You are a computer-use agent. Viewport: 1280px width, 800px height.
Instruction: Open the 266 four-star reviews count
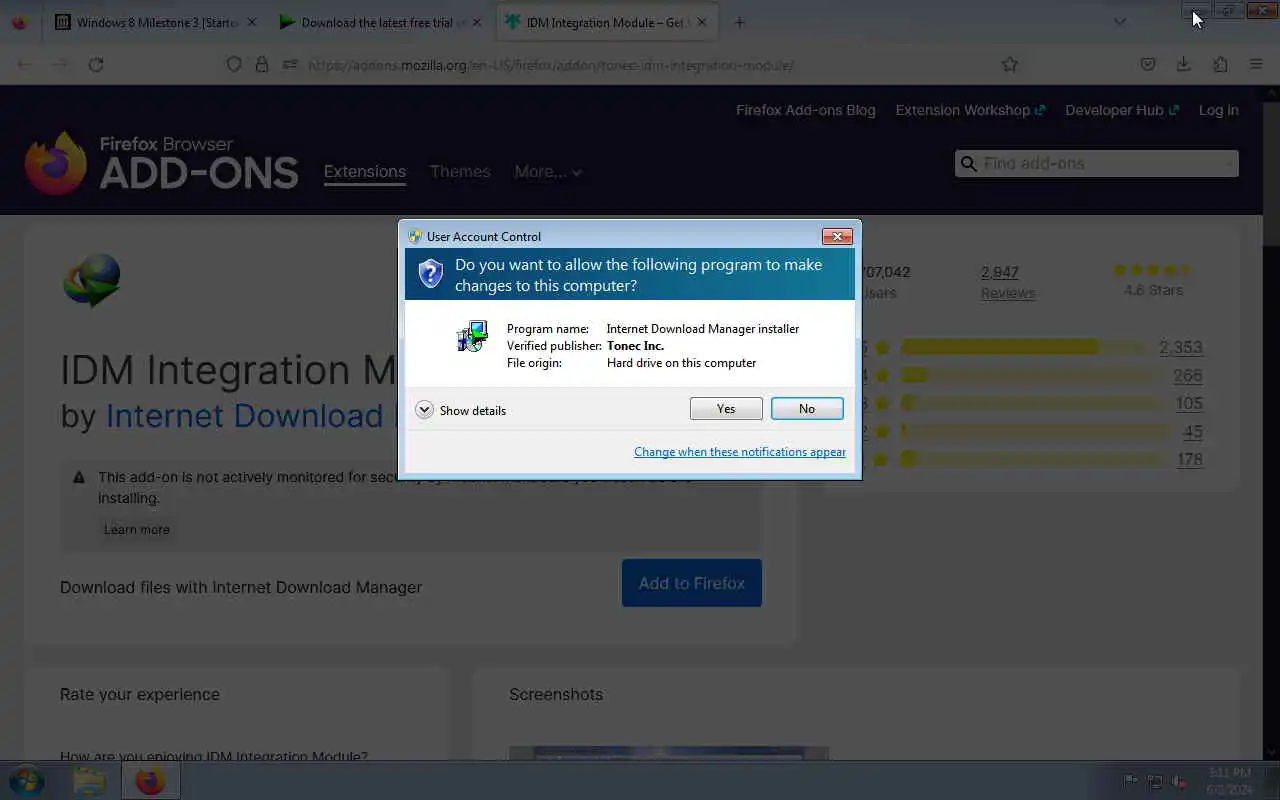click(x=1188, y=375)
